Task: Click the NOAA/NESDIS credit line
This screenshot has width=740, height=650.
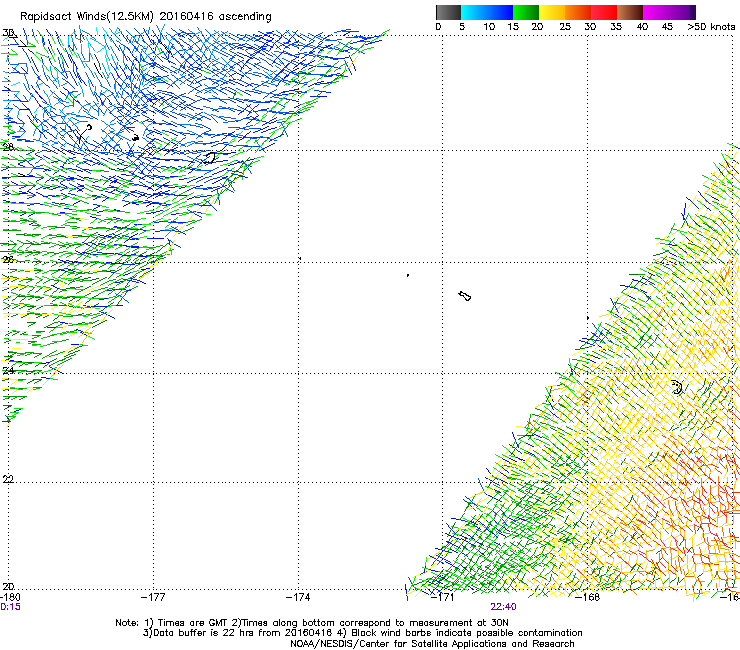Action: point(432,644)
